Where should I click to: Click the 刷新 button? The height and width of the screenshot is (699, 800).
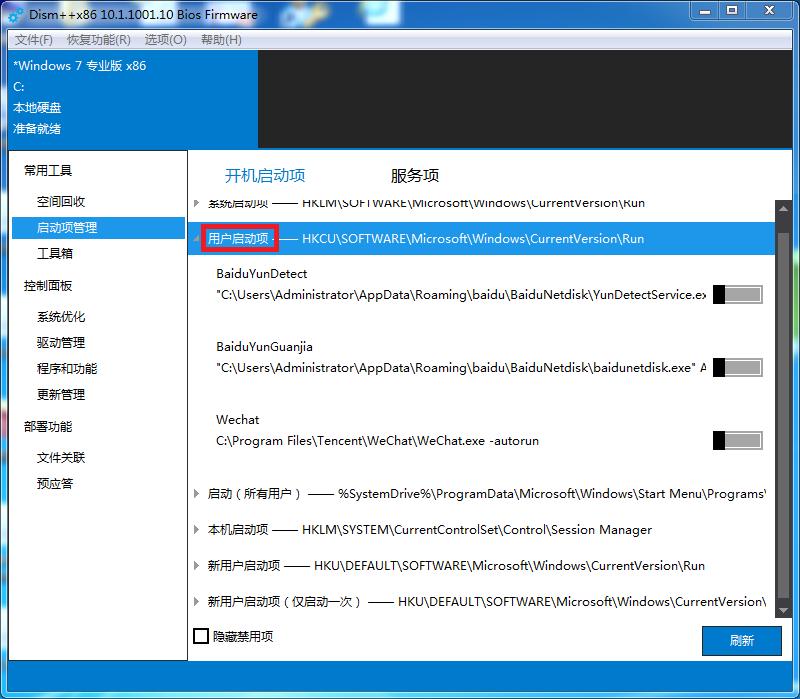pos(741,641)
